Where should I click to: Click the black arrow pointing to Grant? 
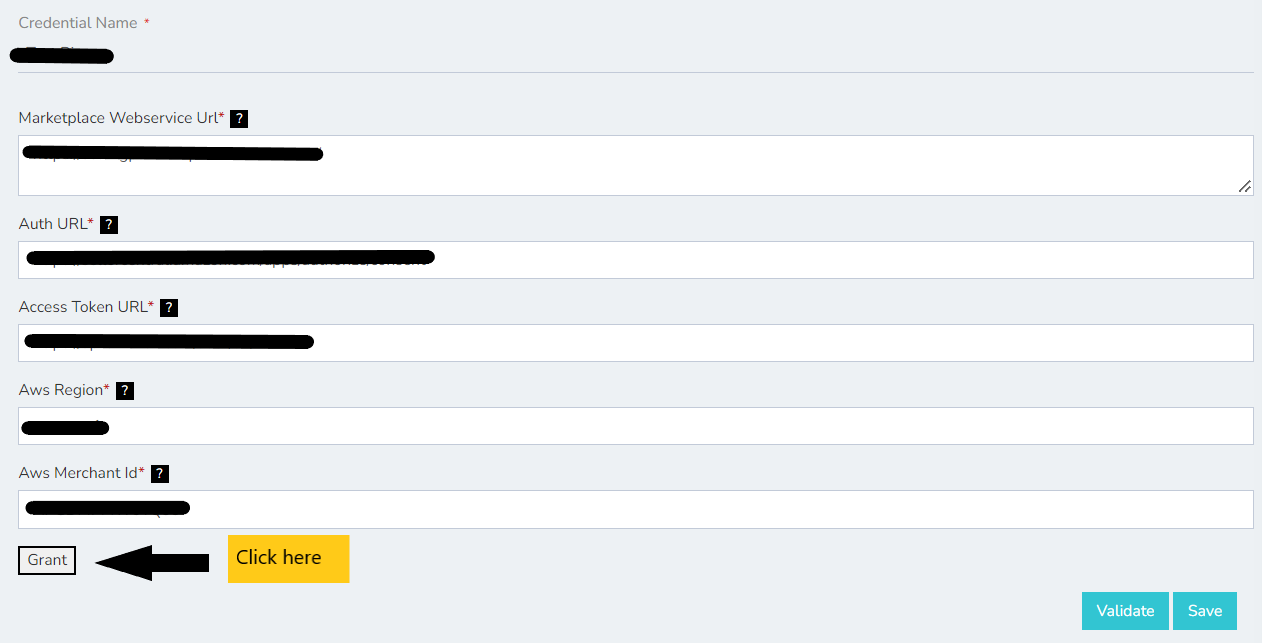point(152,562)
